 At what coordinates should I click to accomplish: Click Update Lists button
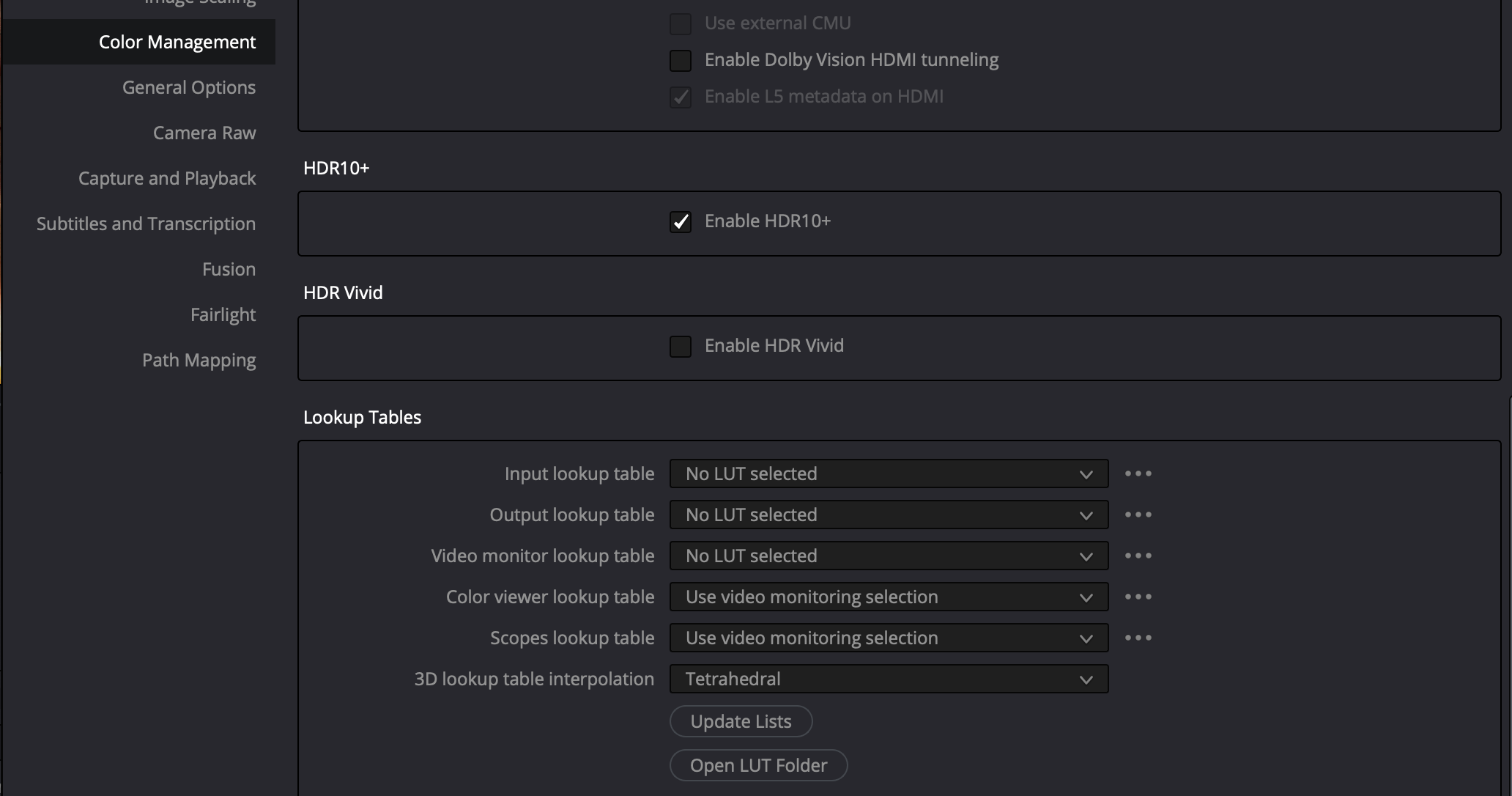(741, 722)
